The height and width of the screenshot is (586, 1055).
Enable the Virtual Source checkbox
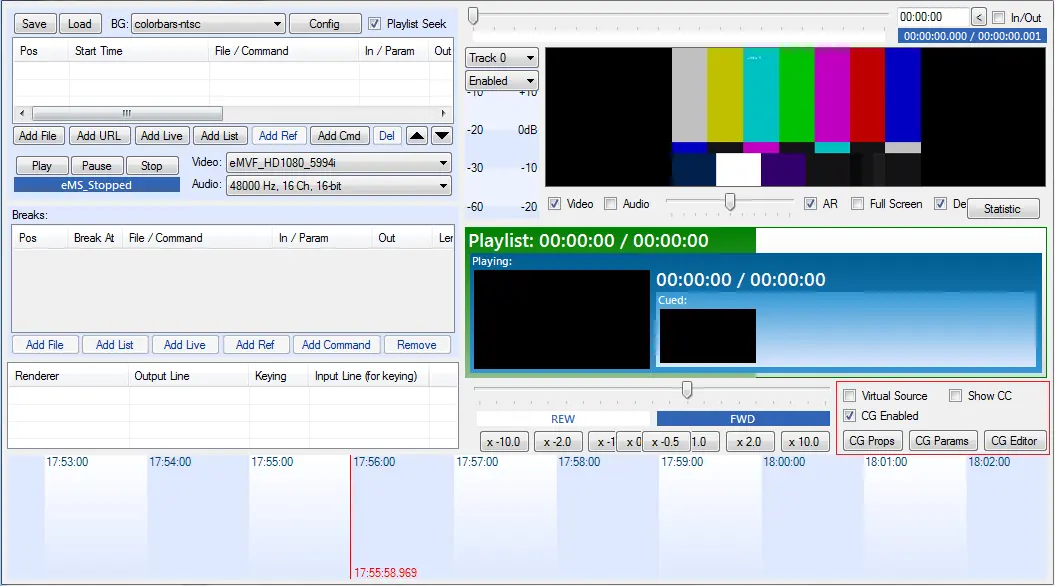click(850, 396)
